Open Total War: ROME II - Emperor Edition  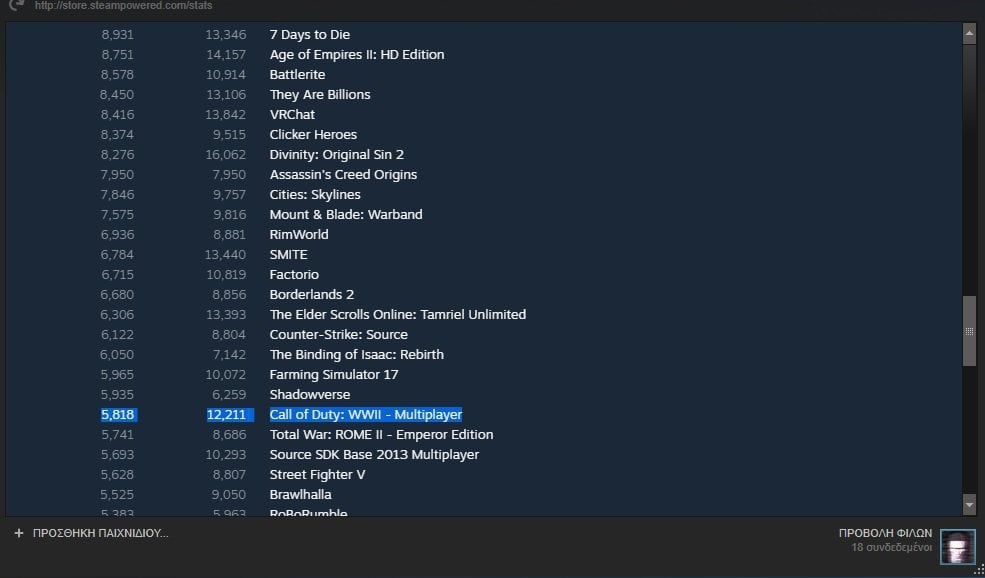(x=381, y=435)
